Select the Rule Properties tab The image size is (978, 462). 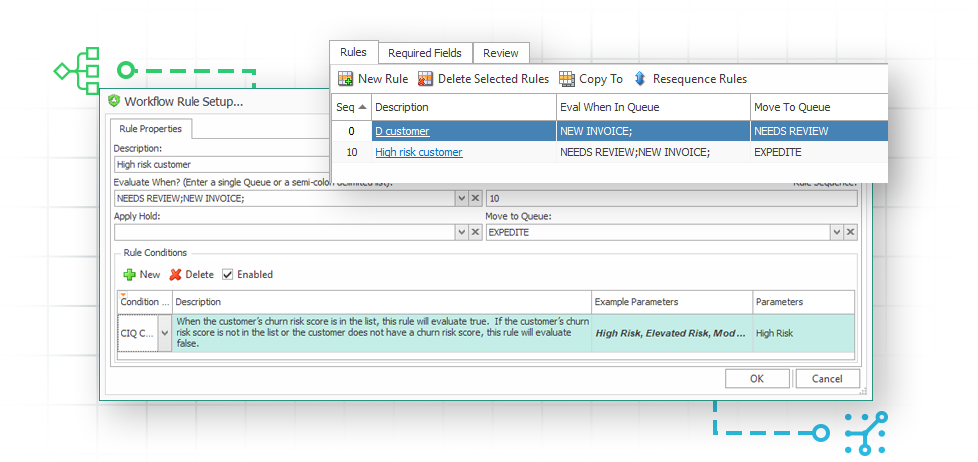pyautogui.click(x=150, y=129)
